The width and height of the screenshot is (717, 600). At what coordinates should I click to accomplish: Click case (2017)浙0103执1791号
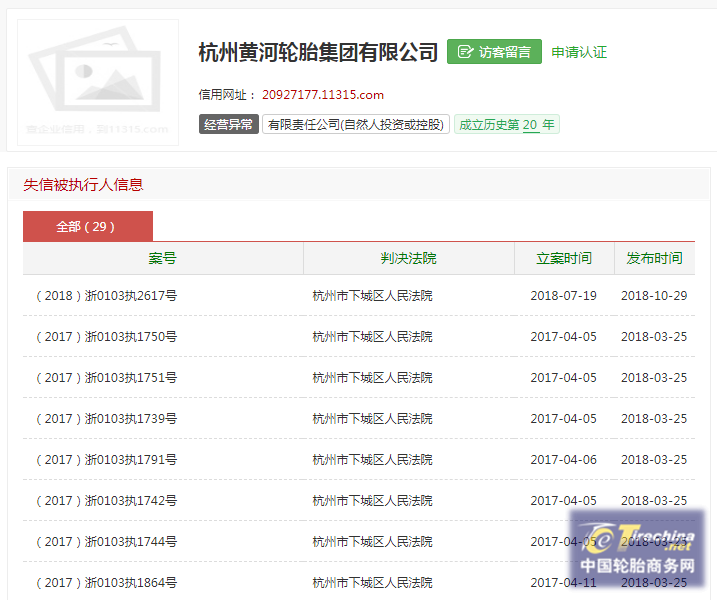106,460
